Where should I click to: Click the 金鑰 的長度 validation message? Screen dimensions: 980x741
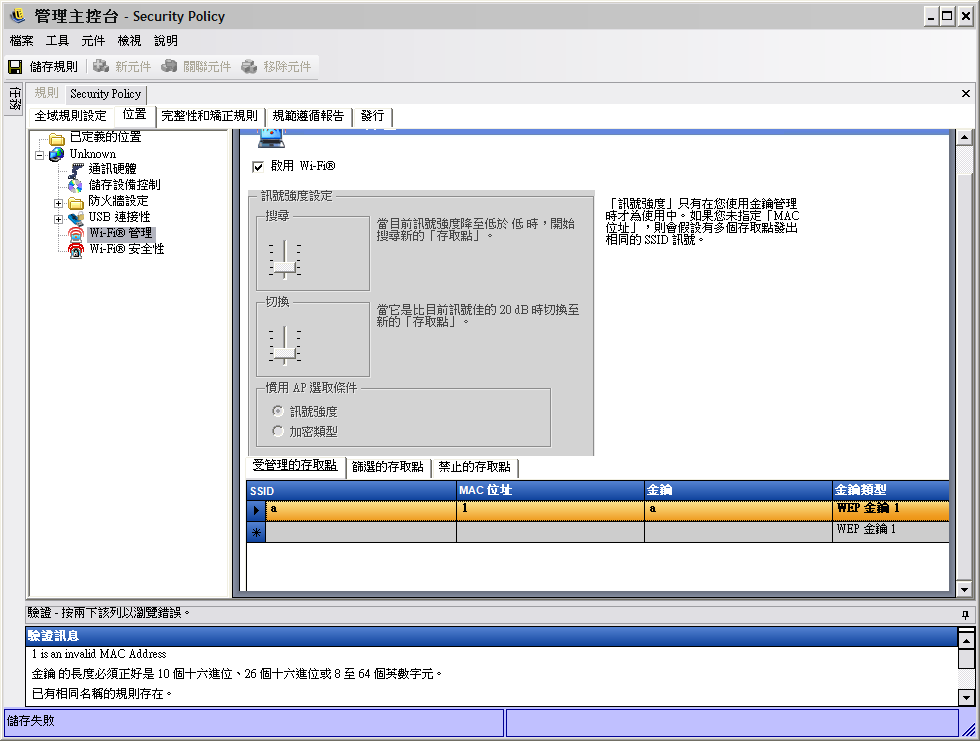click(x=236, y=674)
